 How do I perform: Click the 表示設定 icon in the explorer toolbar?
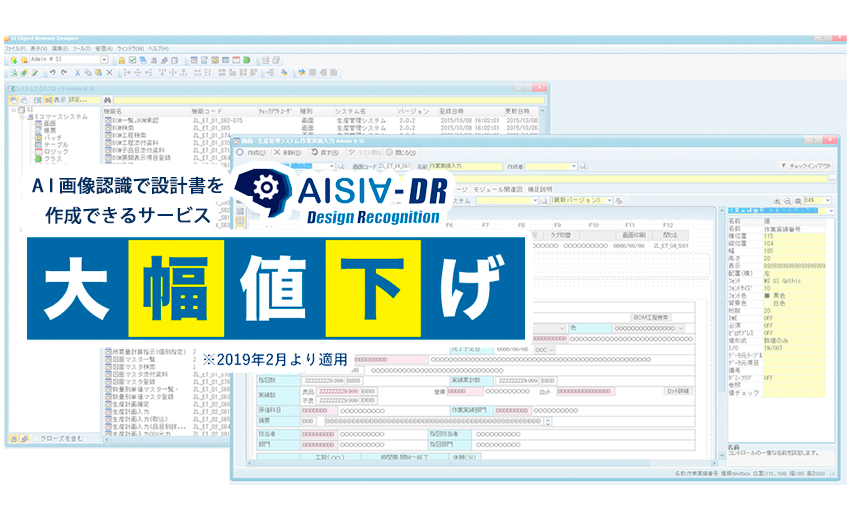tap(46, 100)
